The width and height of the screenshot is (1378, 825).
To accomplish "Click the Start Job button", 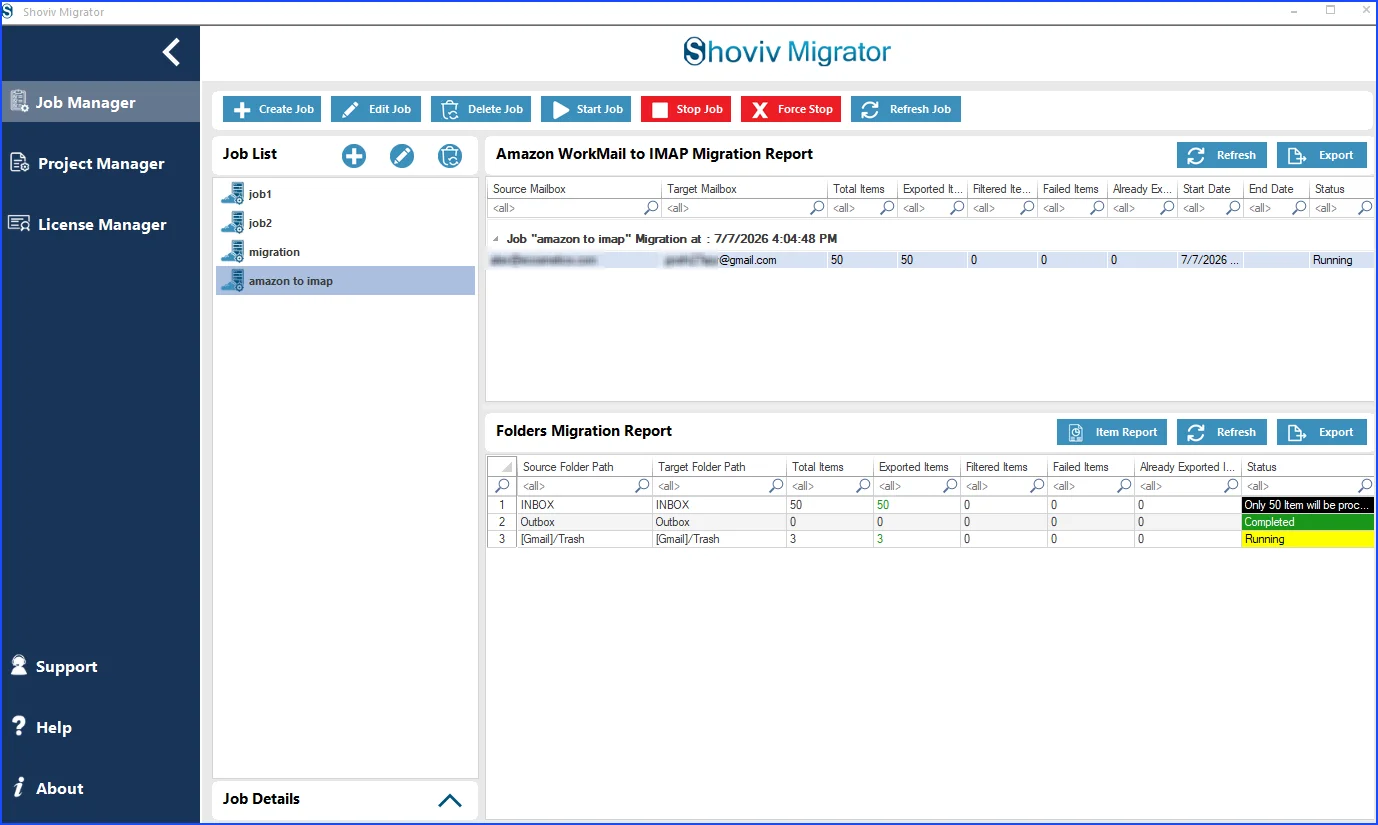I will coord(586,109).
